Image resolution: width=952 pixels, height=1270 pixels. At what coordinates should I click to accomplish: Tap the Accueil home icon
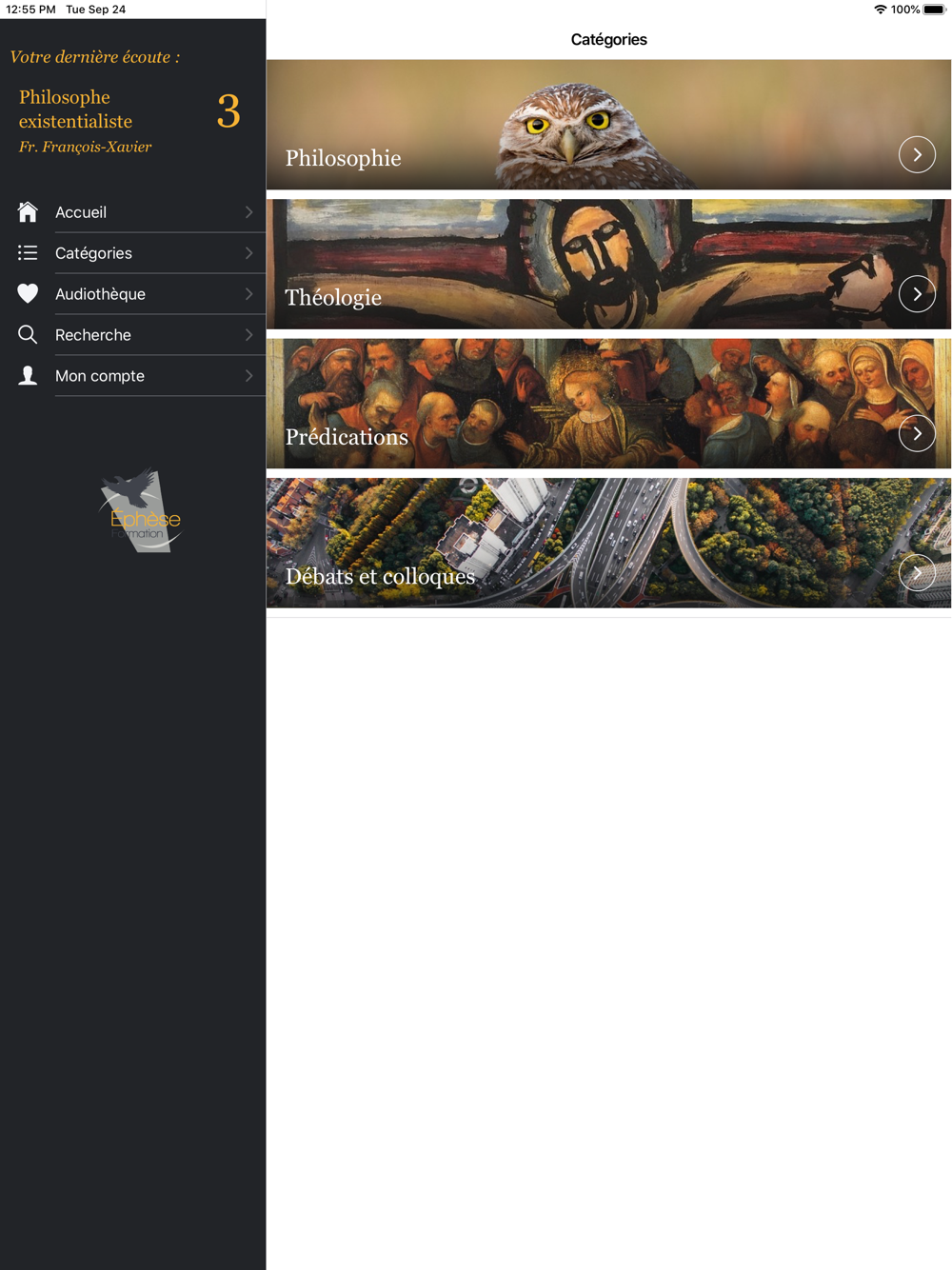pos(28,211)
